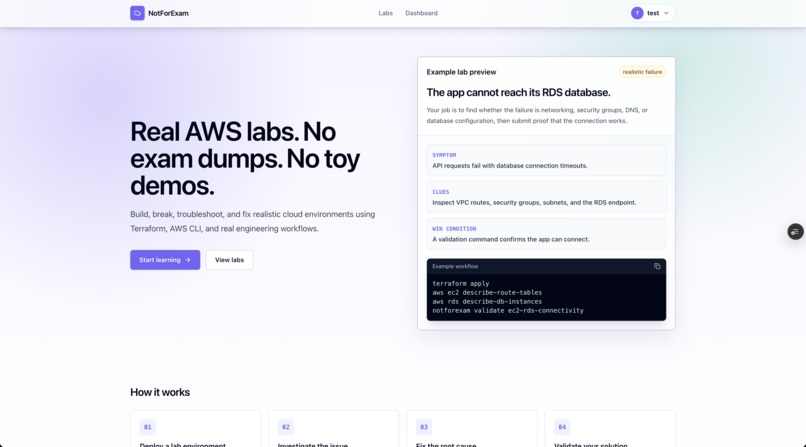This screenshot has height=447, width=806.
Task: Go to the Labs nav item
Action: 386,13
